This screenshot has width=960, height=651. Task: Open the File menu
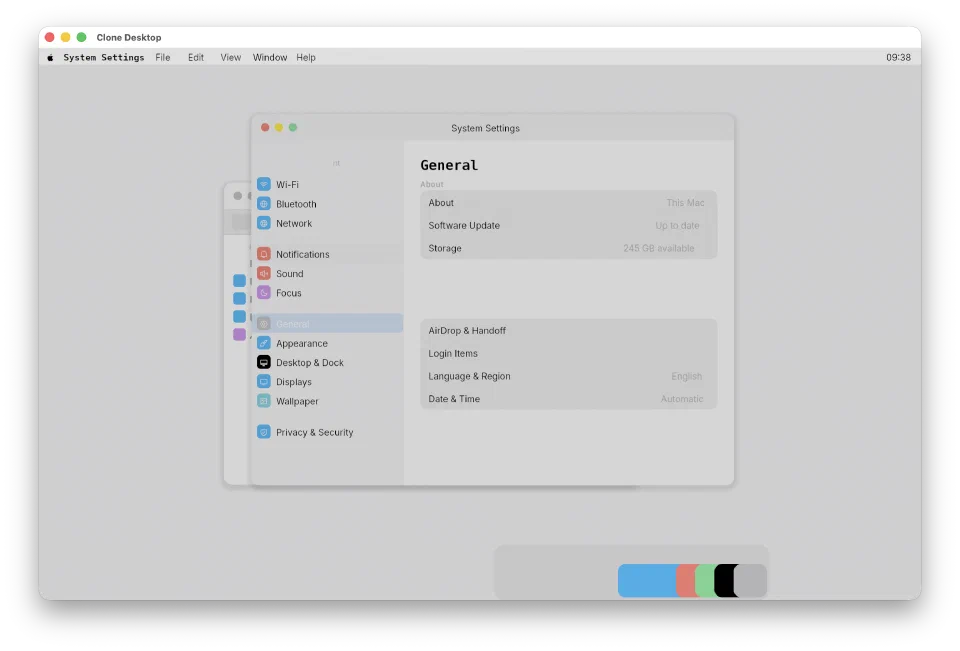pyautogui.click(x=163, y=58)
